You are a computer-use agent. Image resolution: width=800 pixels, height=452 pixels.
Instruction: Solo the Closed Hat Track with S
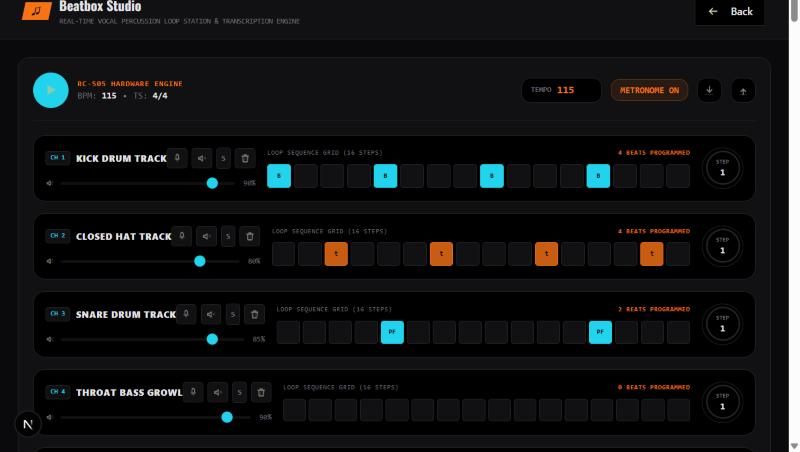[228, 236]
